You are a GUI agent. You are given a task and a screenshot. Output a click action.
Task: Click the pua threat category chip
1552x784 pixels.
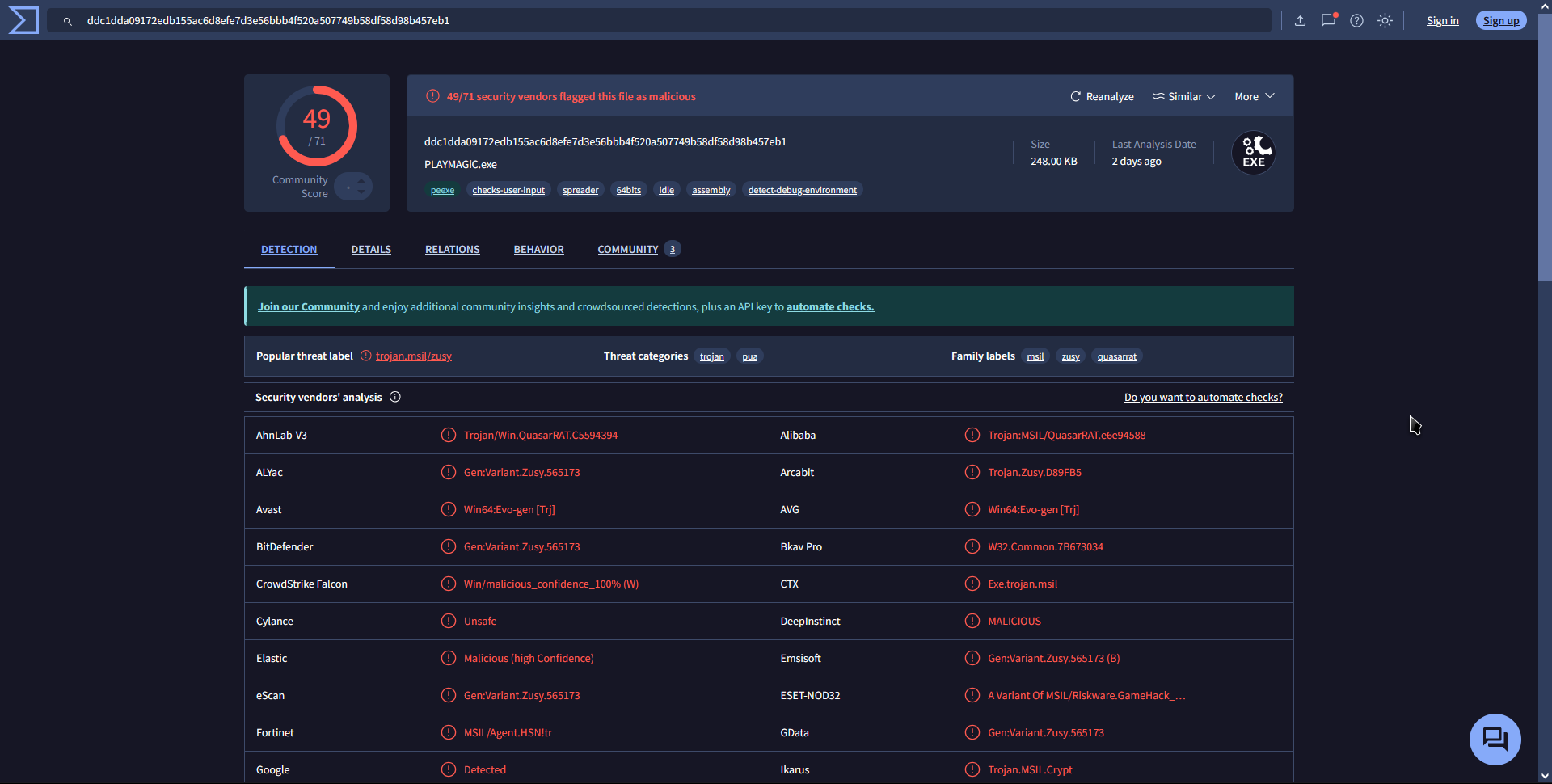pos(750,356)
